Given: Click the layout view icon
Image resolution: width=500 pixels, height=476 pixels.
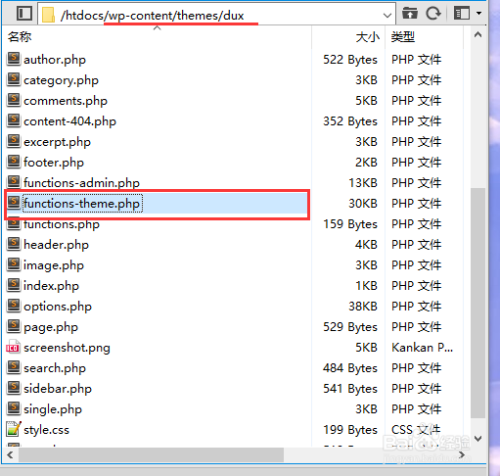Looking at the screenshot, I should (x=462, y=14).
